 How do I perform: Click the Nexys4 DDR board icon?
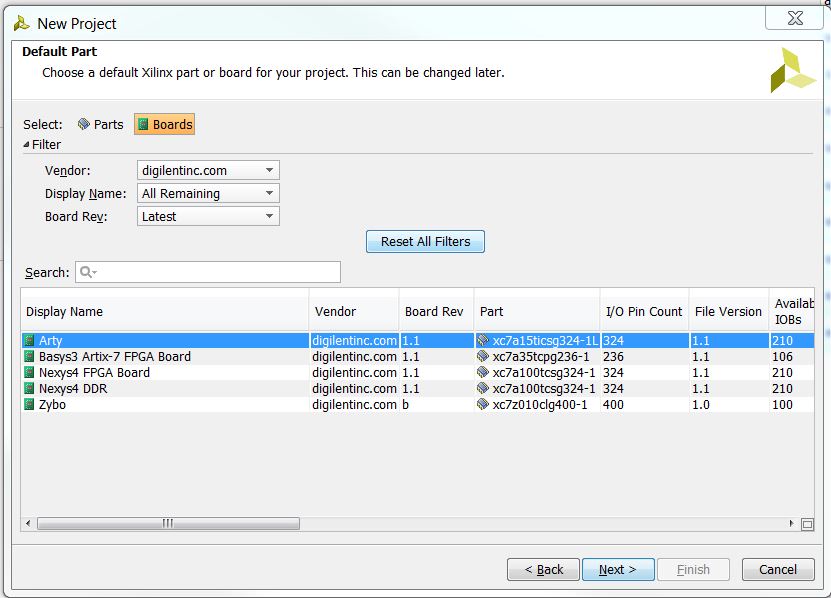tap(30, 389)
